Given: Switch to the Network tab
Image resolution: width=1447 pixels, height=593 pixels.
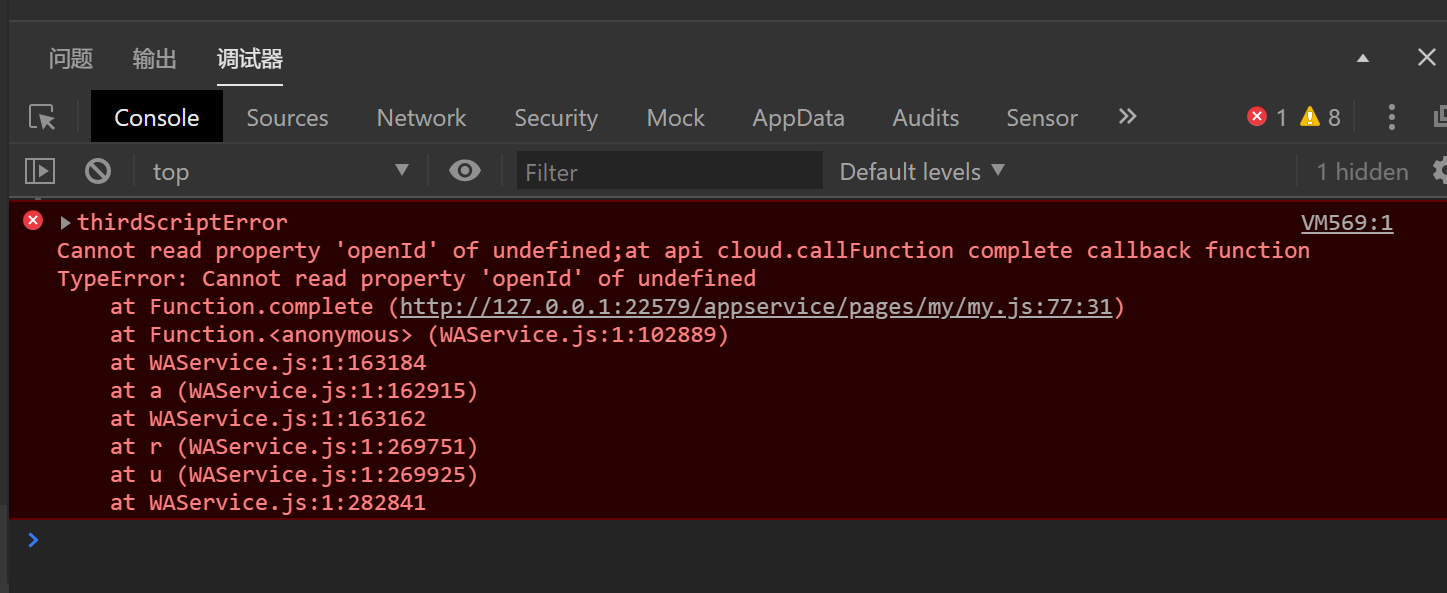Looking at the screenshot, I should click(421, 118).
